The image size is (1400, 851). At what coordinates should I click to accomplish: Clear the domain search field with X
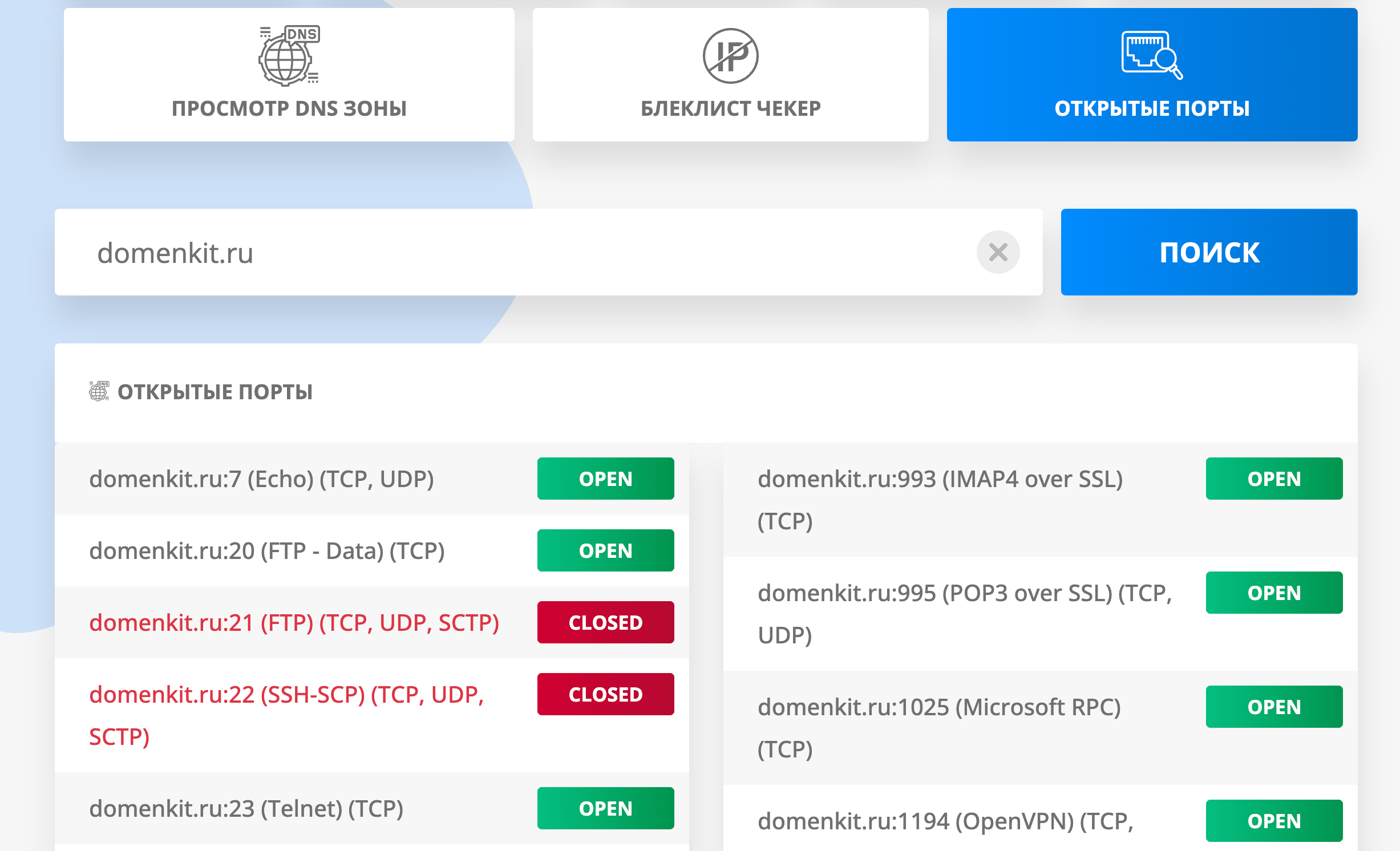tap(998, 252)
